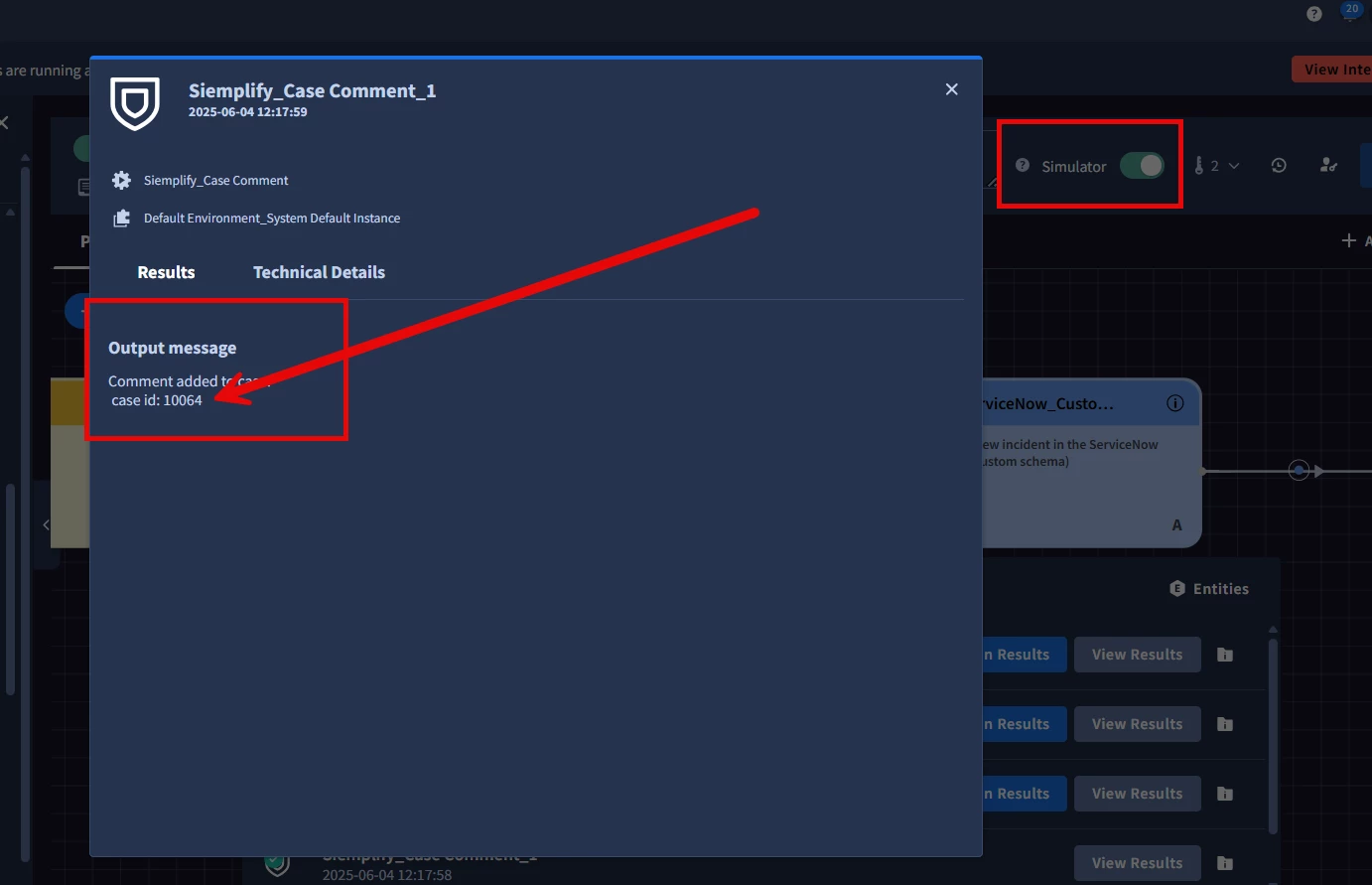This screenshot has height=885, width=1372.
Task: Click the scroll-up arrow above results list
Action: (1273, 630)
